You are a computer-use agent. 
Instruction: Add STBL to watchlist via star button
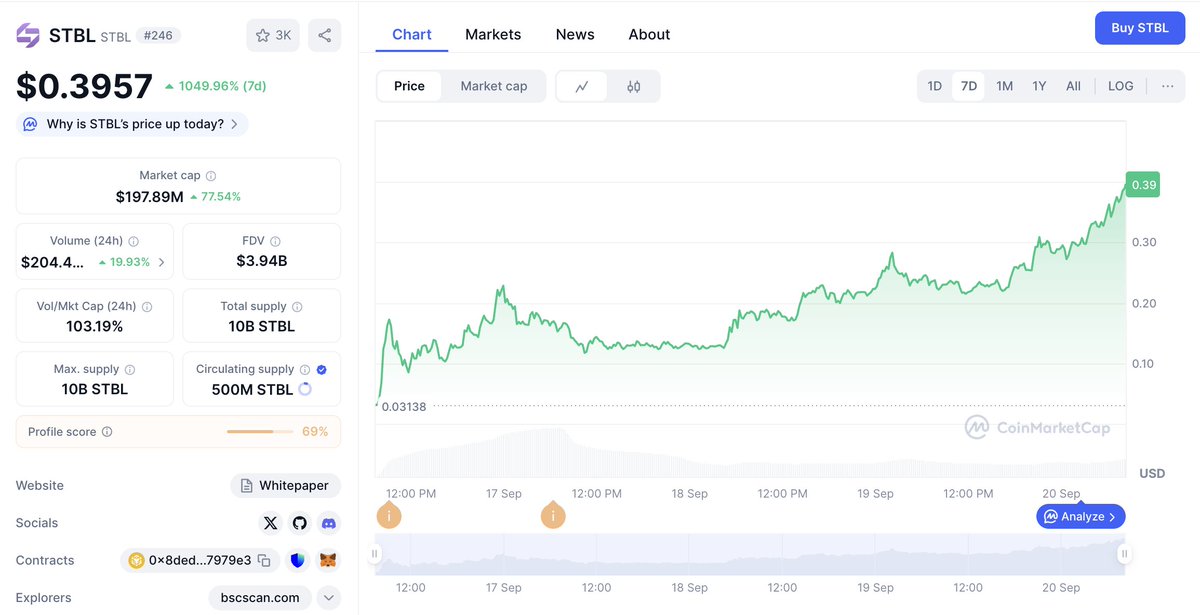(x=273, y=35)
